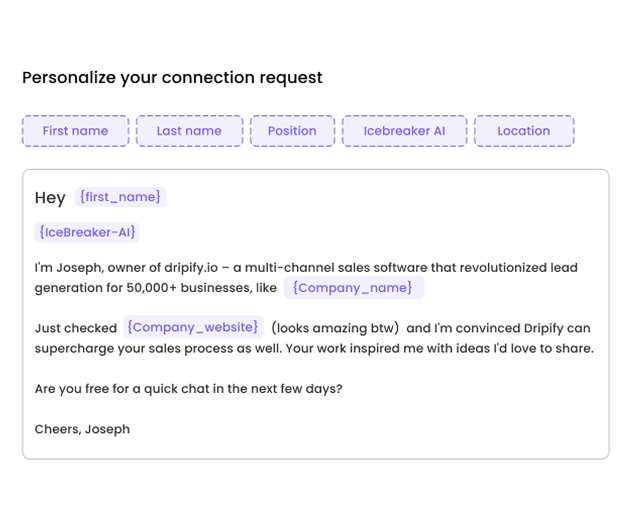Add the Position variable chip
Image resolution: width=632 pixels, height=521 pixels.
click(292, 131)
